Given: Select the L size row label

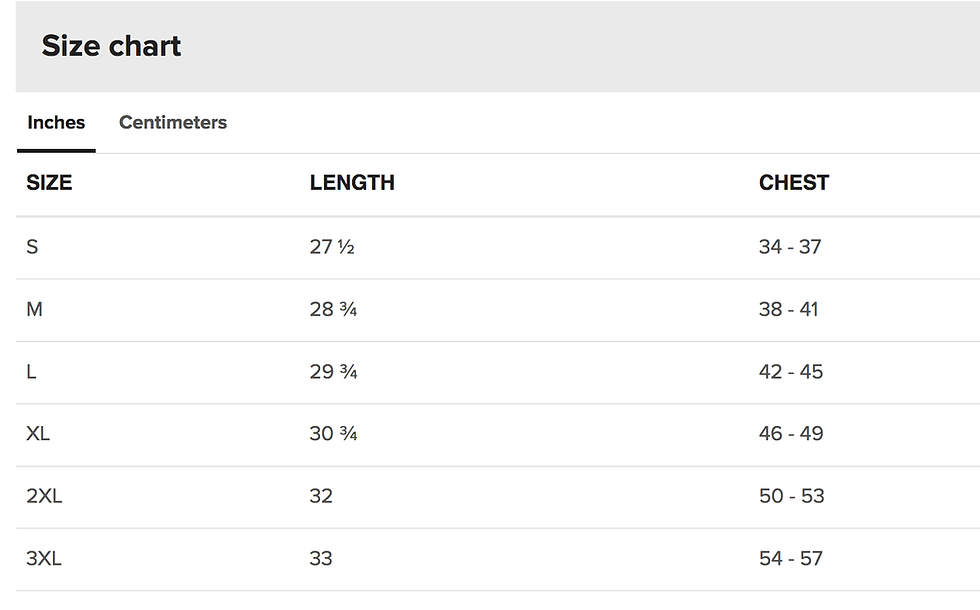Looking at the screenshot, I should point(32,372).
